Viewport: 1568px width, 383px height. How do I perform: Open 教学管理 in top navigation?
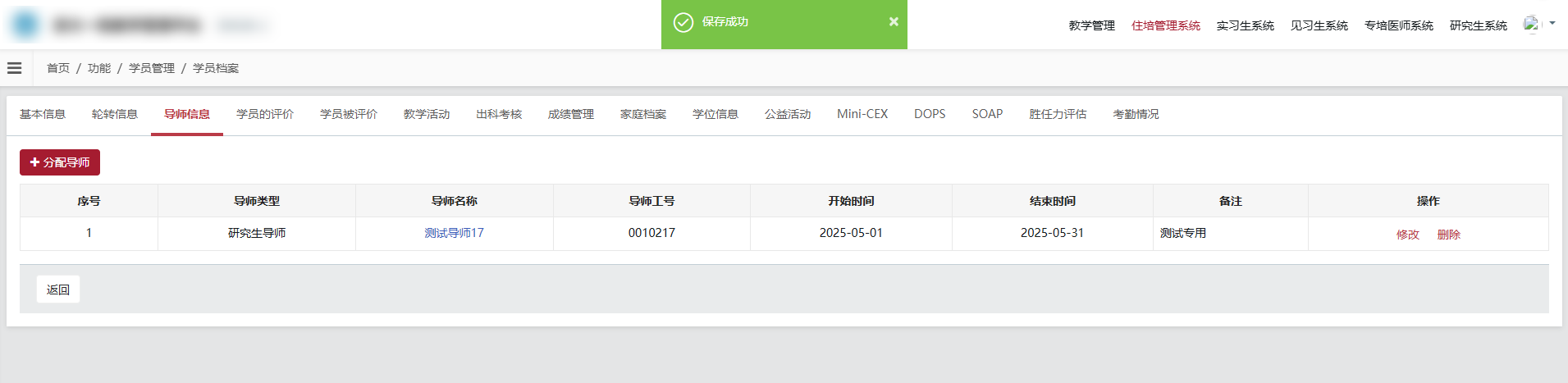(x=1091, y=25)
